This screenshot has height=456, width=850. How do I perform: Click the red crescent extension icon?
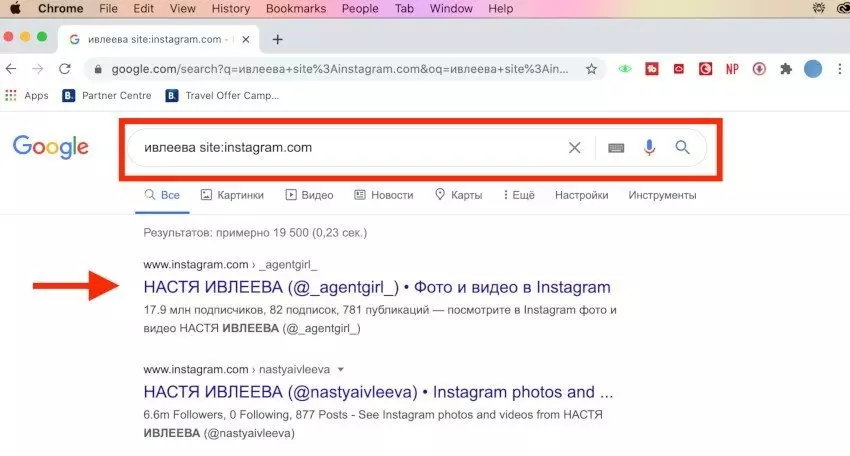tap(705, 69)
